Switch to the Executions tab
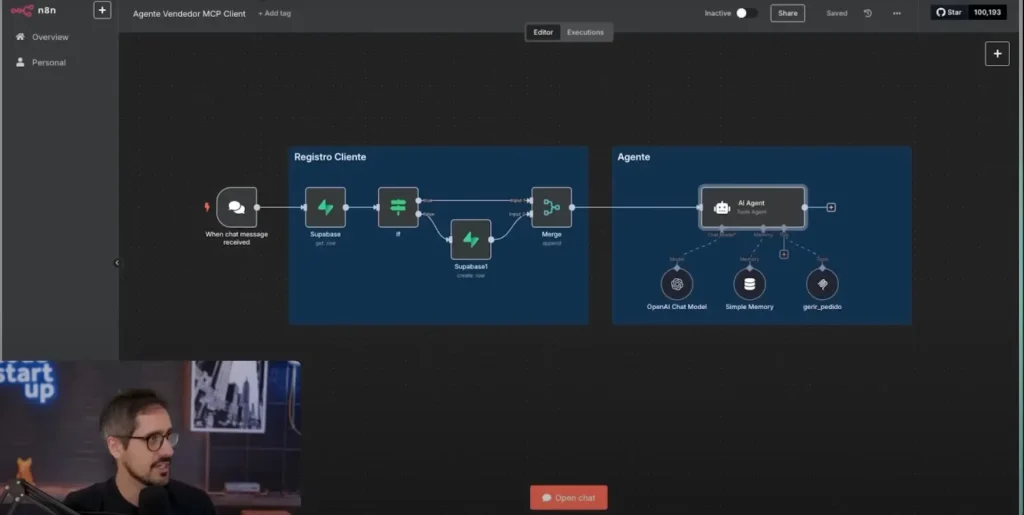The height and width of the screenshot is (515, 1024). click(585, 32)
